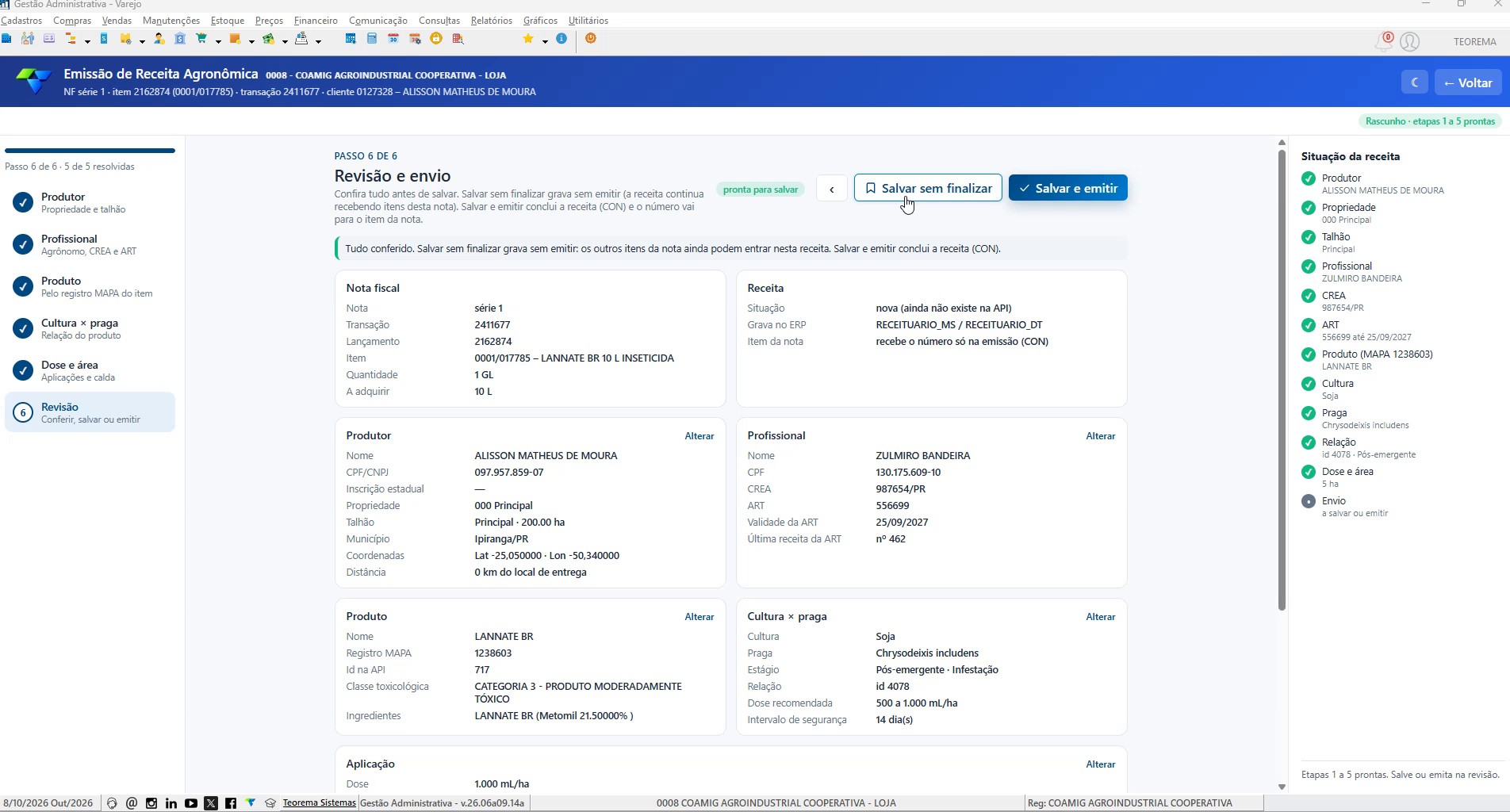Open the LinkedIn icon in status bar
1510x812 pixels.
coord(171,803)
